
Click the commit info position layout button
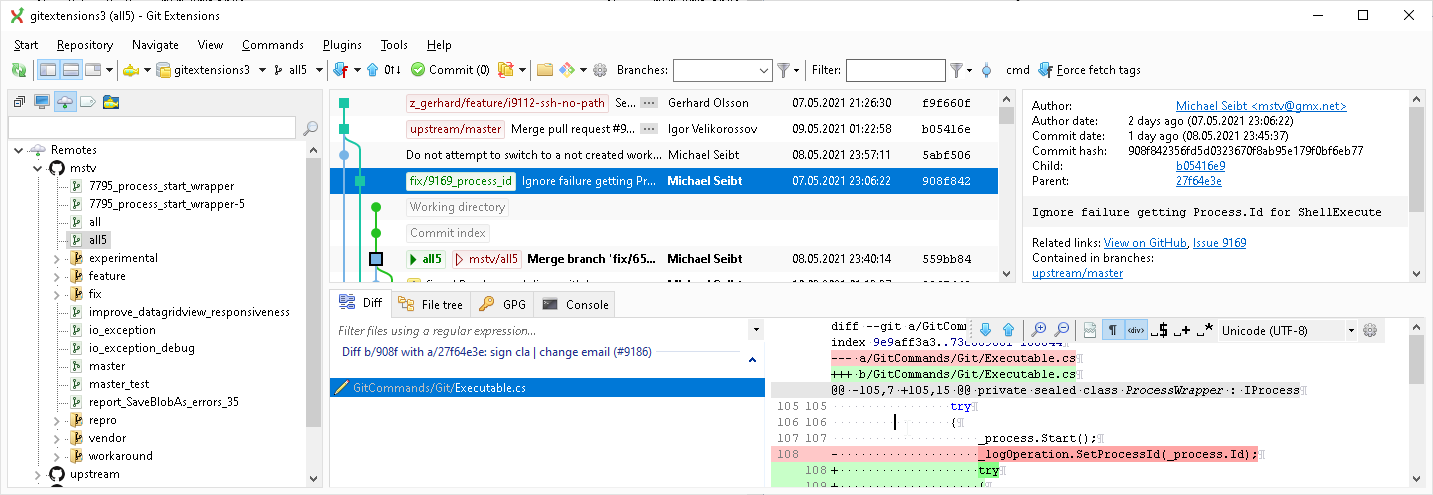pos(94,70)
